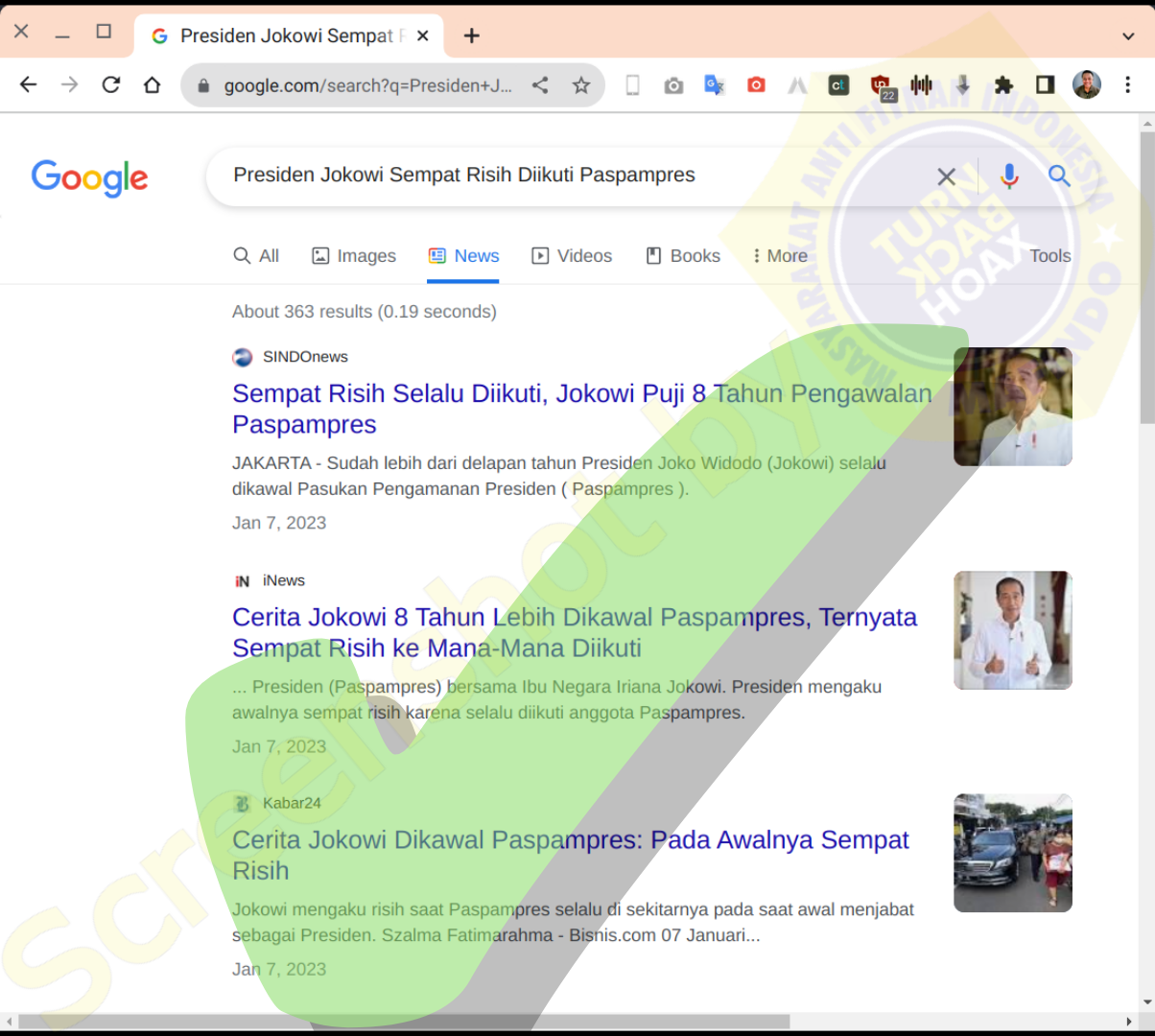The height and width of the screenshot is (1036, 1155).
Task: Open the Google Translate extension
Action: 715,85
